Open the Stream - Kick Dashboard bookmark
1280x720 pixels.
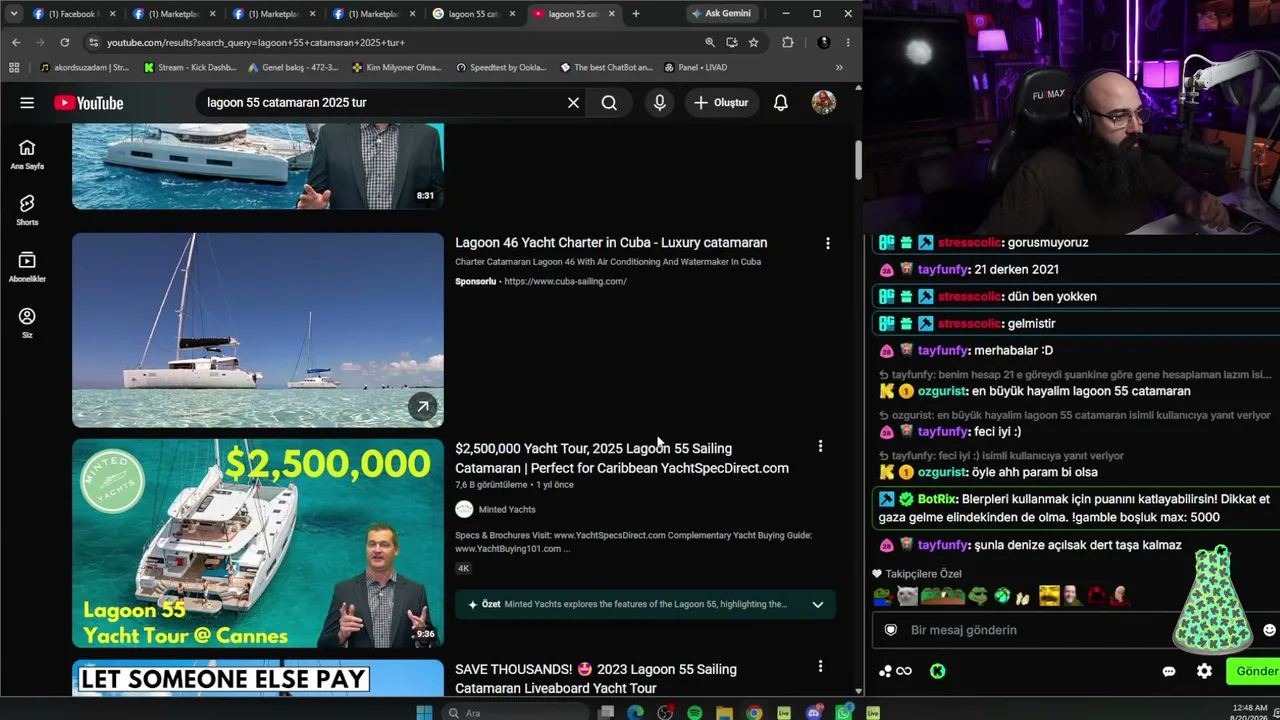pyautogui.click(x=190, y=67)
